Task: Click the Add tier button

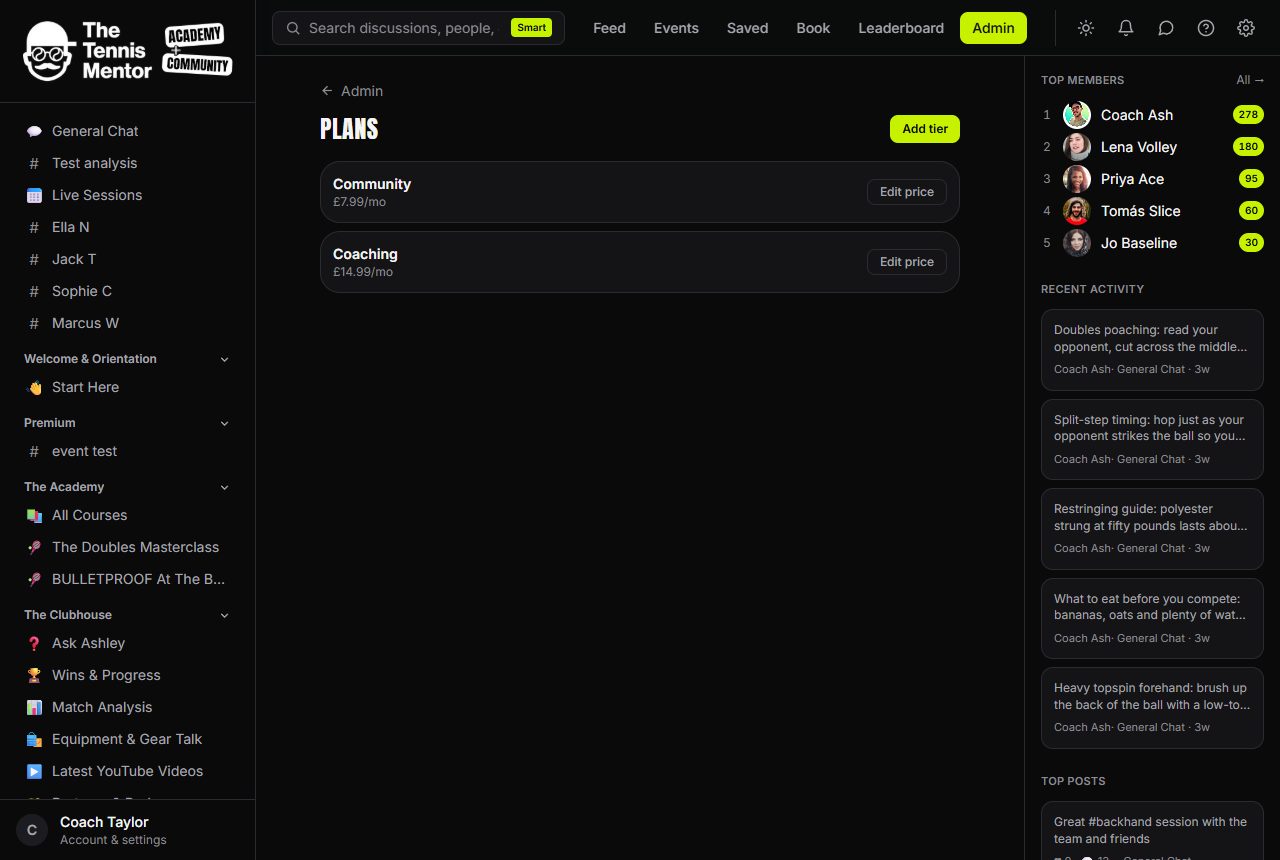Action: (925, 129)
